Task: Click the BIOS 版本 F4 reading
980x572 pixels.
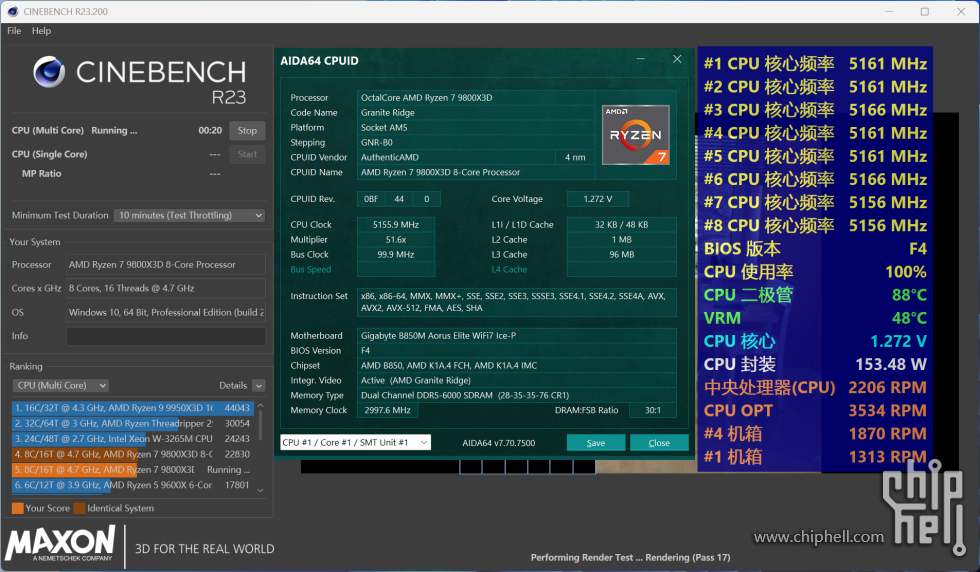Action: 815,249
